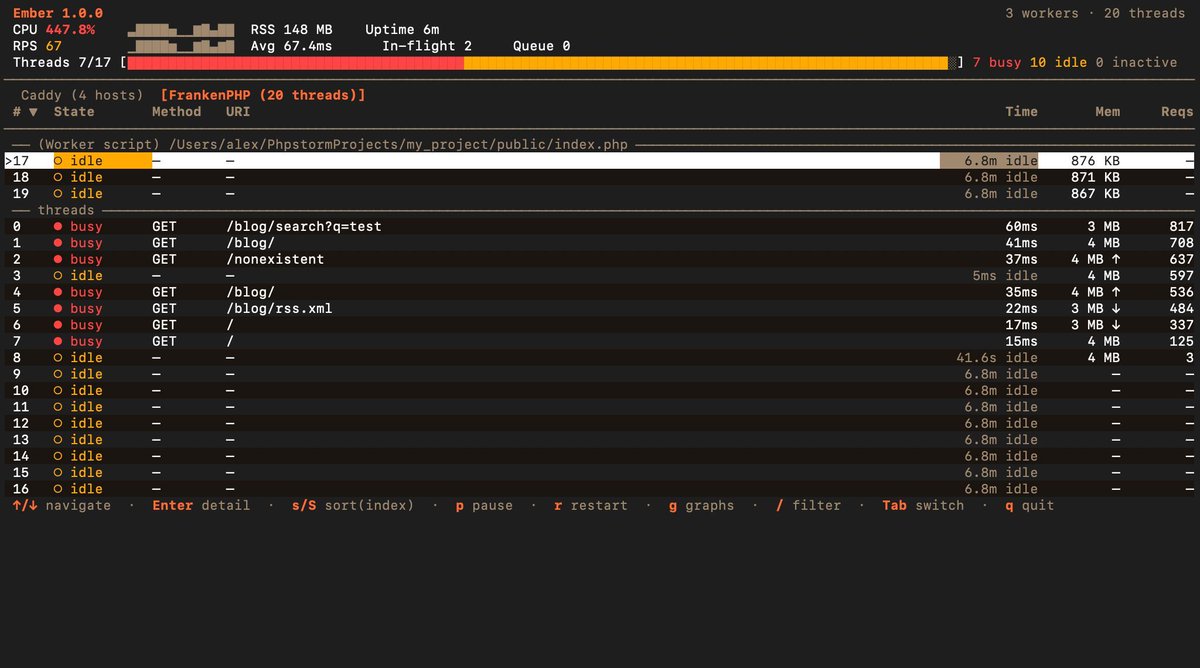Click the 's/S sort(index)' shortcut hint
The height and width of the screenshot is (668, 1200).
pos(352,505)
